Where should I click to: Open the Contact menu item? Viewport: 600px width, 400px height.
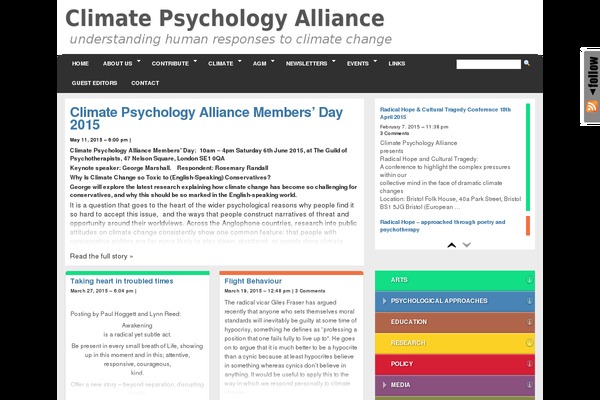point(145,83)
